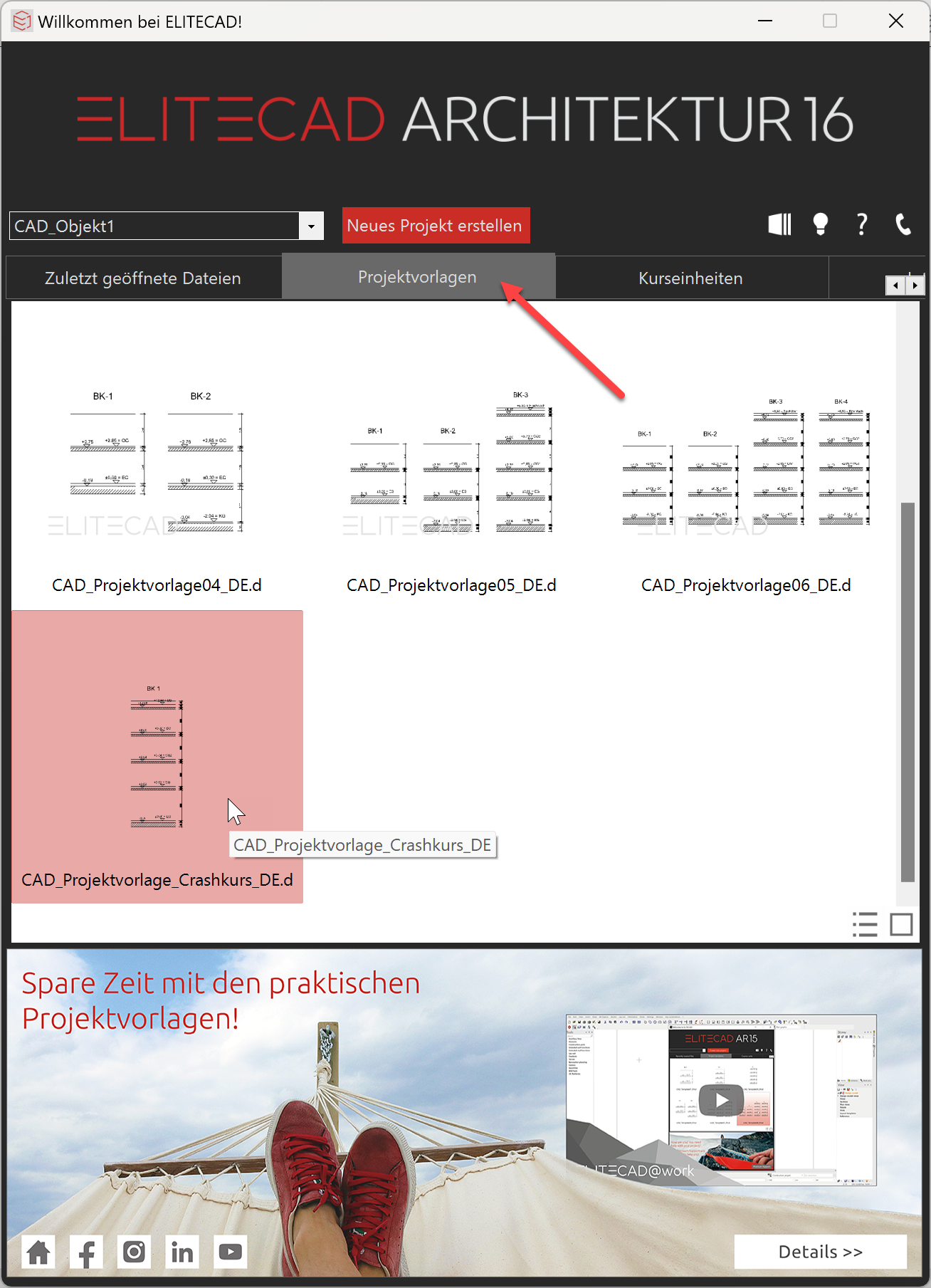This screenshot has height=1288, width=931.
Task: Click the template list vertical scrollbar
Action: (x=908, y=692)
